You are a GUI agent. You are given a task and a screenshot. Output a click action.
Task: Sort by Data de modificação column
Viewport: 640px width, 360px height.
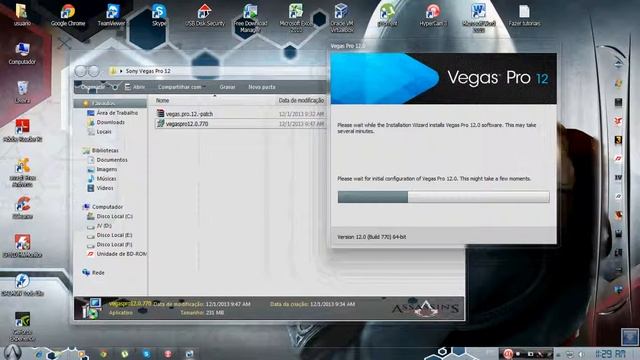tap(301, 100)
